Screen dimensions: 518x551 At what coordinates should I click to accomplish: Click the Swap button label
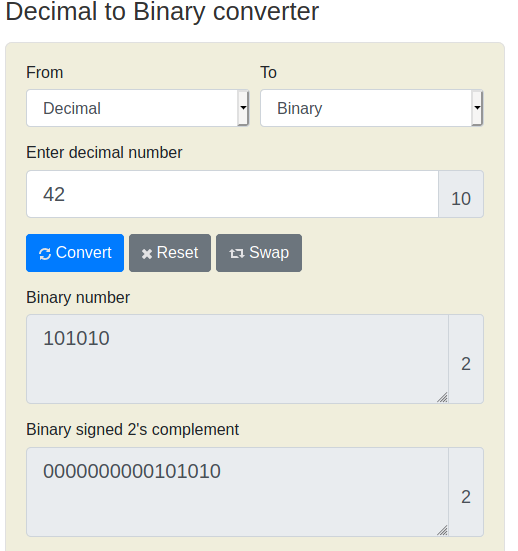(x=269, y=253)
